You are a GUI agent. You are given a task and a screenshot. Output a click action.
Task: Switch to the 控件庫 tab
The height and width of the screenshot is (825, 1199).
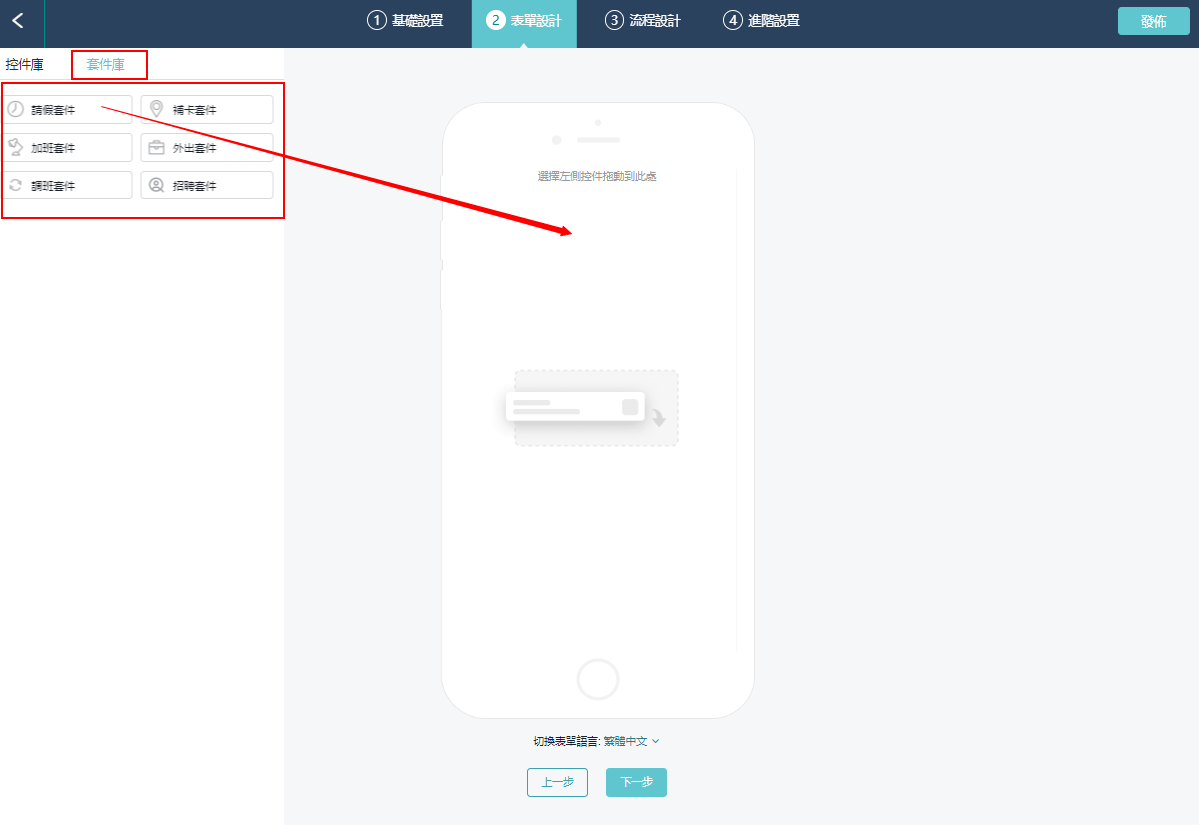(x=25, y=65)
